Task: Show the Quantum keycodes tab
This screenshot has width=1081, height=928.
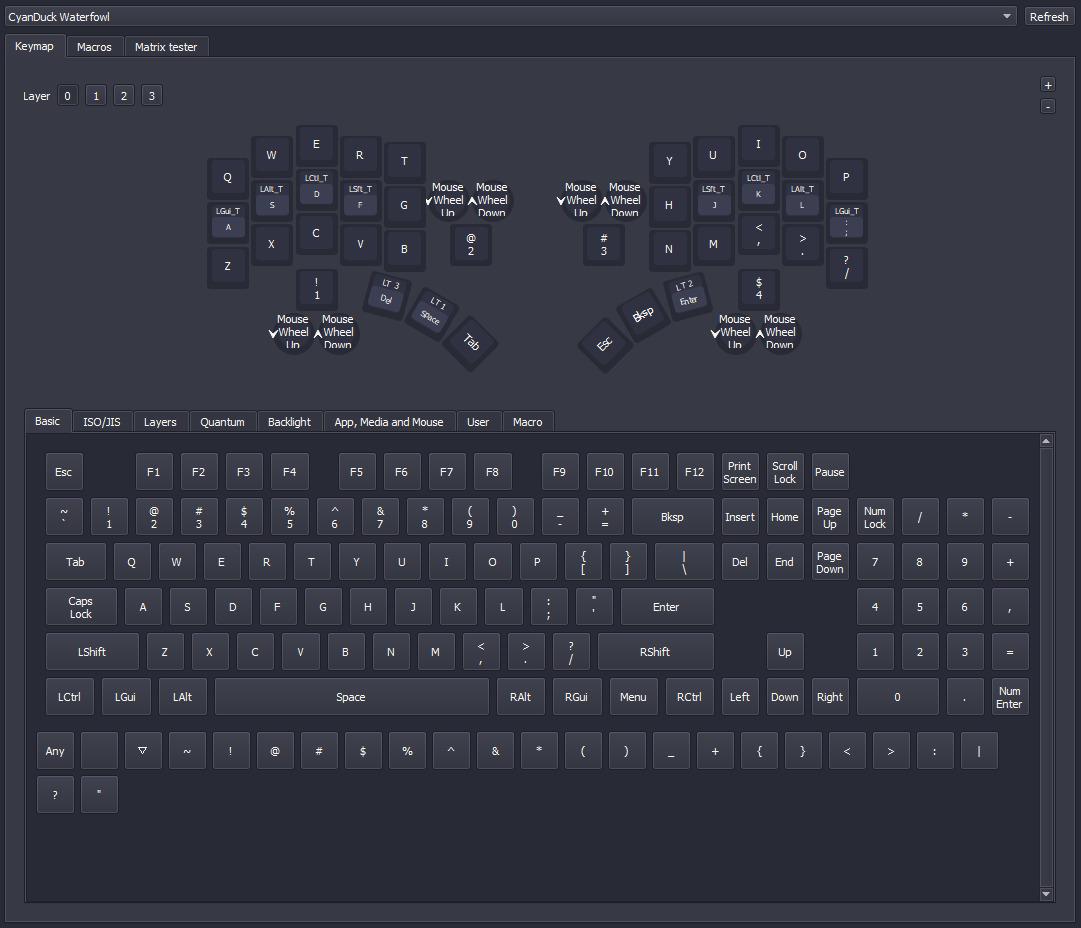Action: (x=222, y=422)
